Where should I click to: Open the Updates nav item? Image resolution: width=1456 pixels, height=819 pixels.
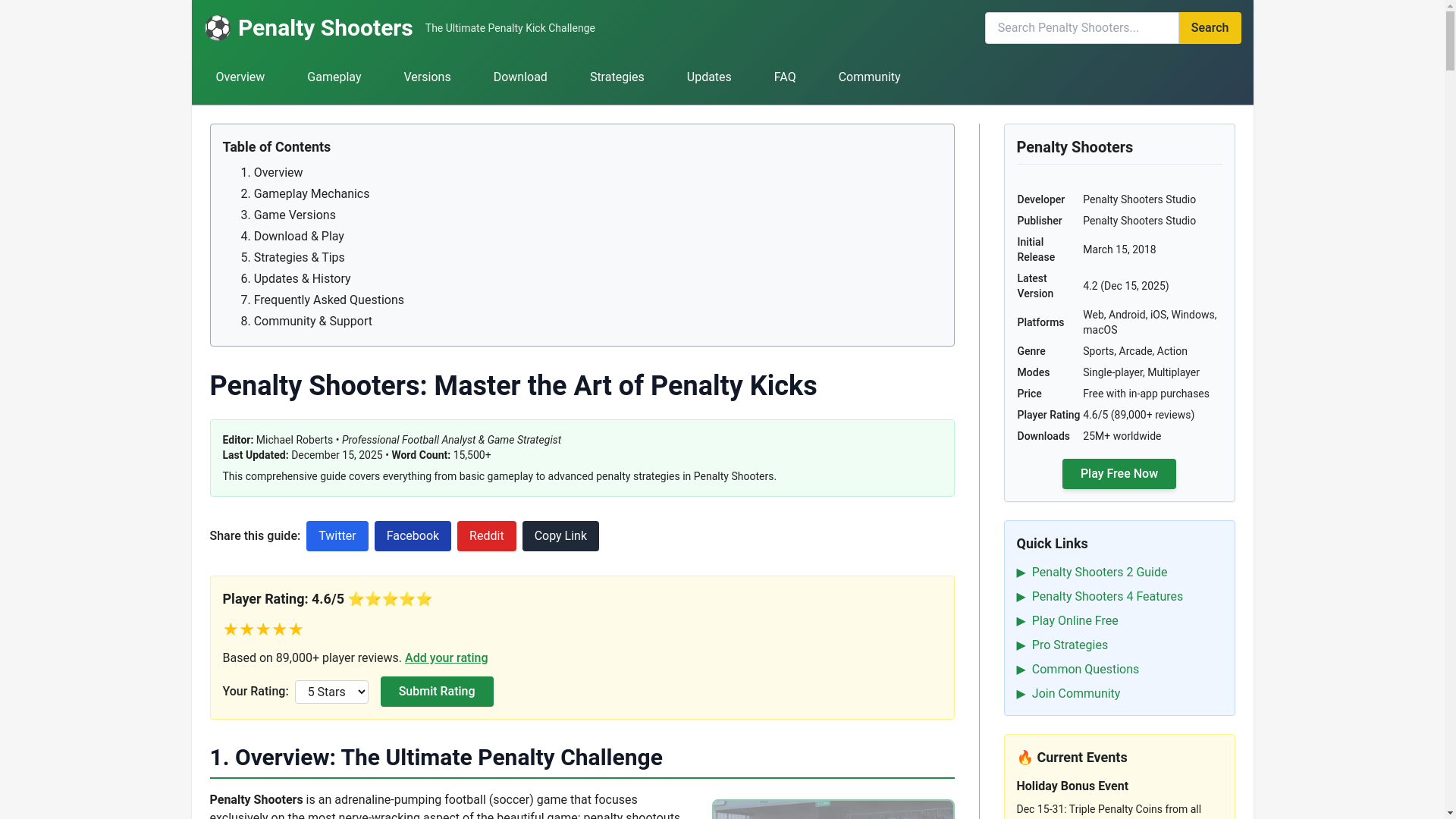(x=709, y=77)
